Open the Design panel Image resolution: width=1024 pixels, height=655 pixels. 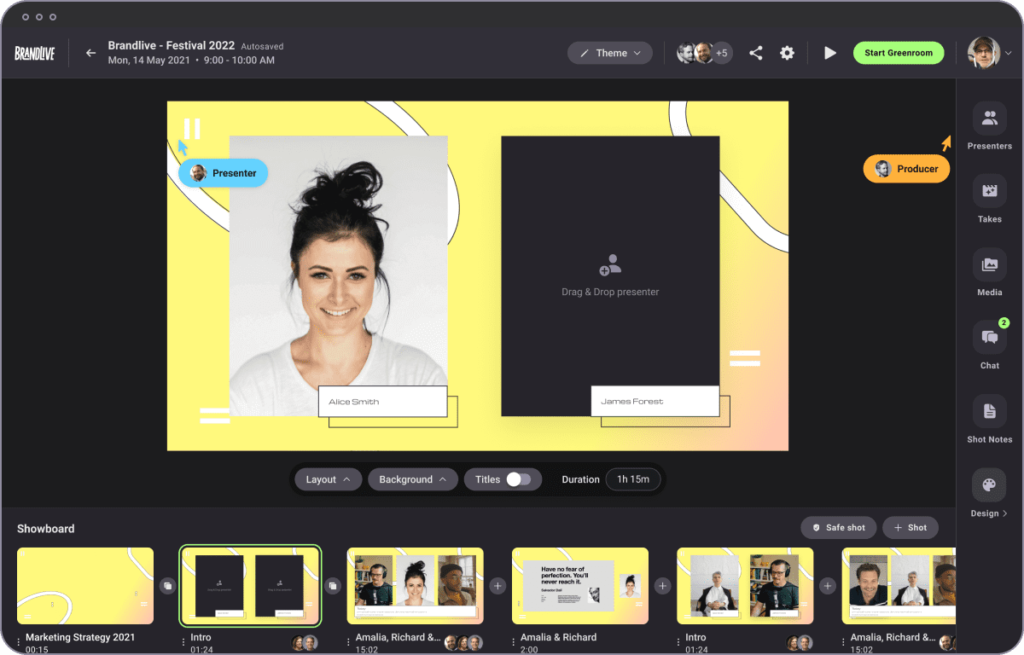pos(989,494)
